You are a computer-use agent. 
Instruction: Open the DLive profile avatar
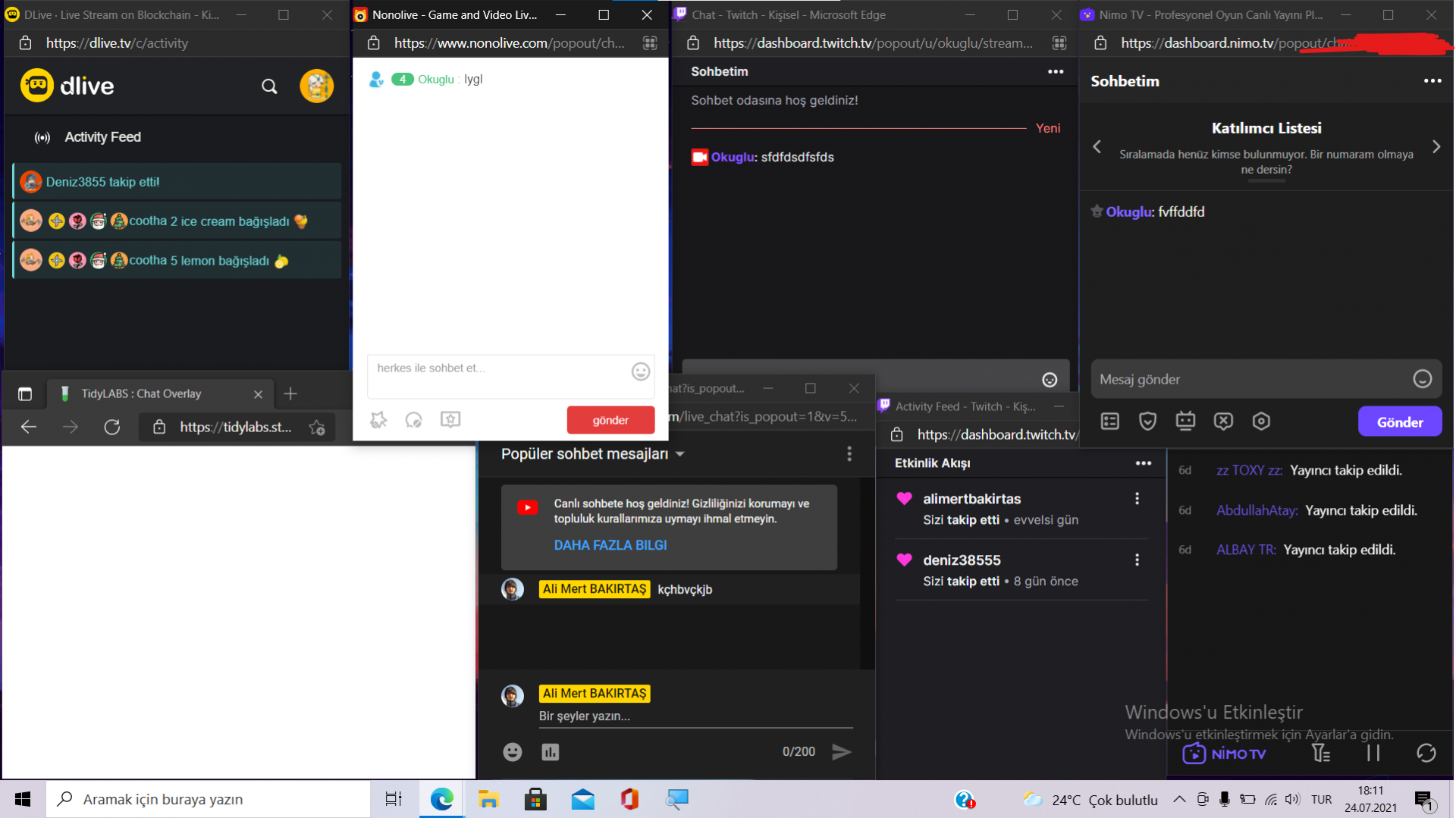point(316,86)
